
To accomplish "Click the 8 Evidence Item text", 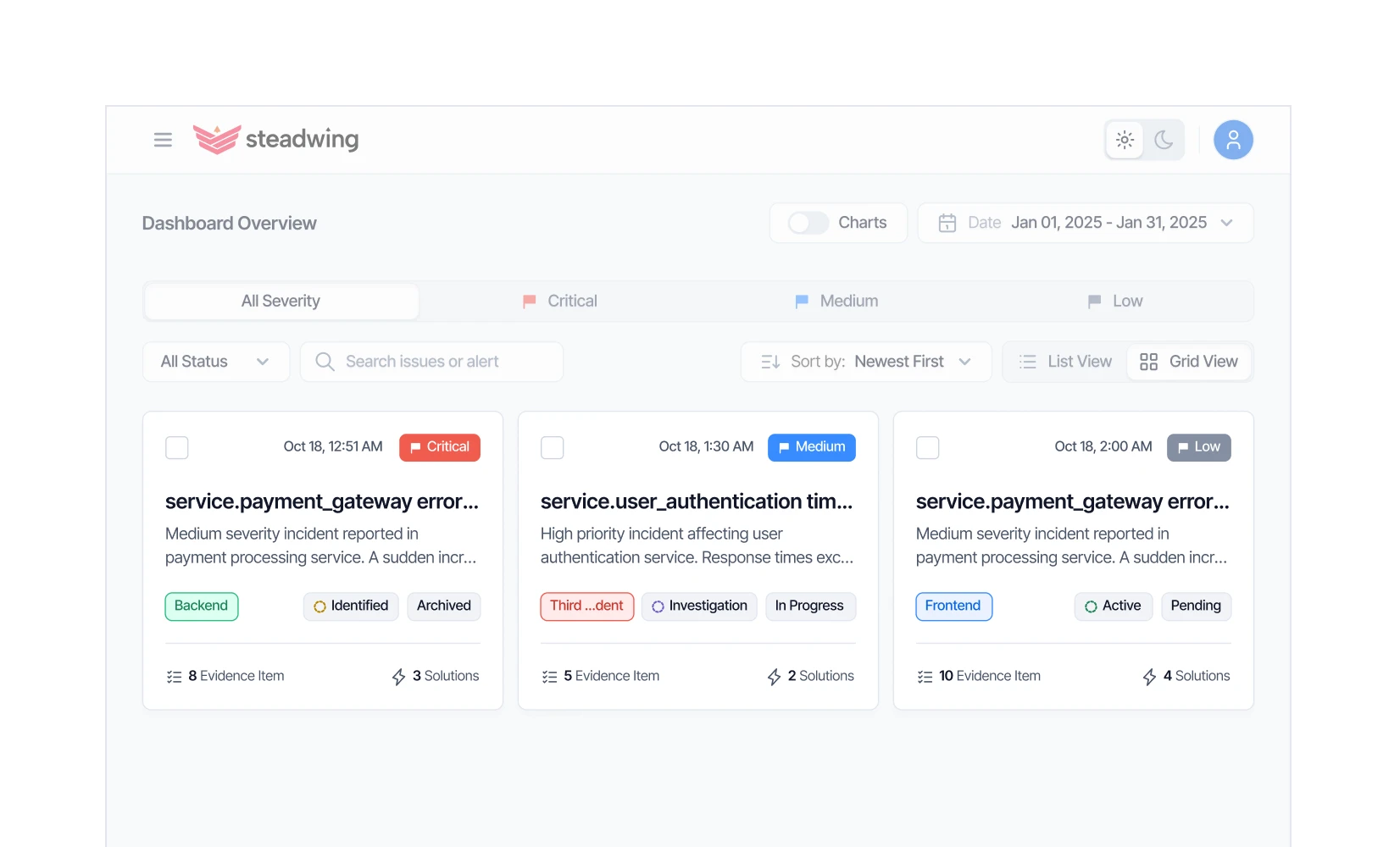I will [236, 676].
